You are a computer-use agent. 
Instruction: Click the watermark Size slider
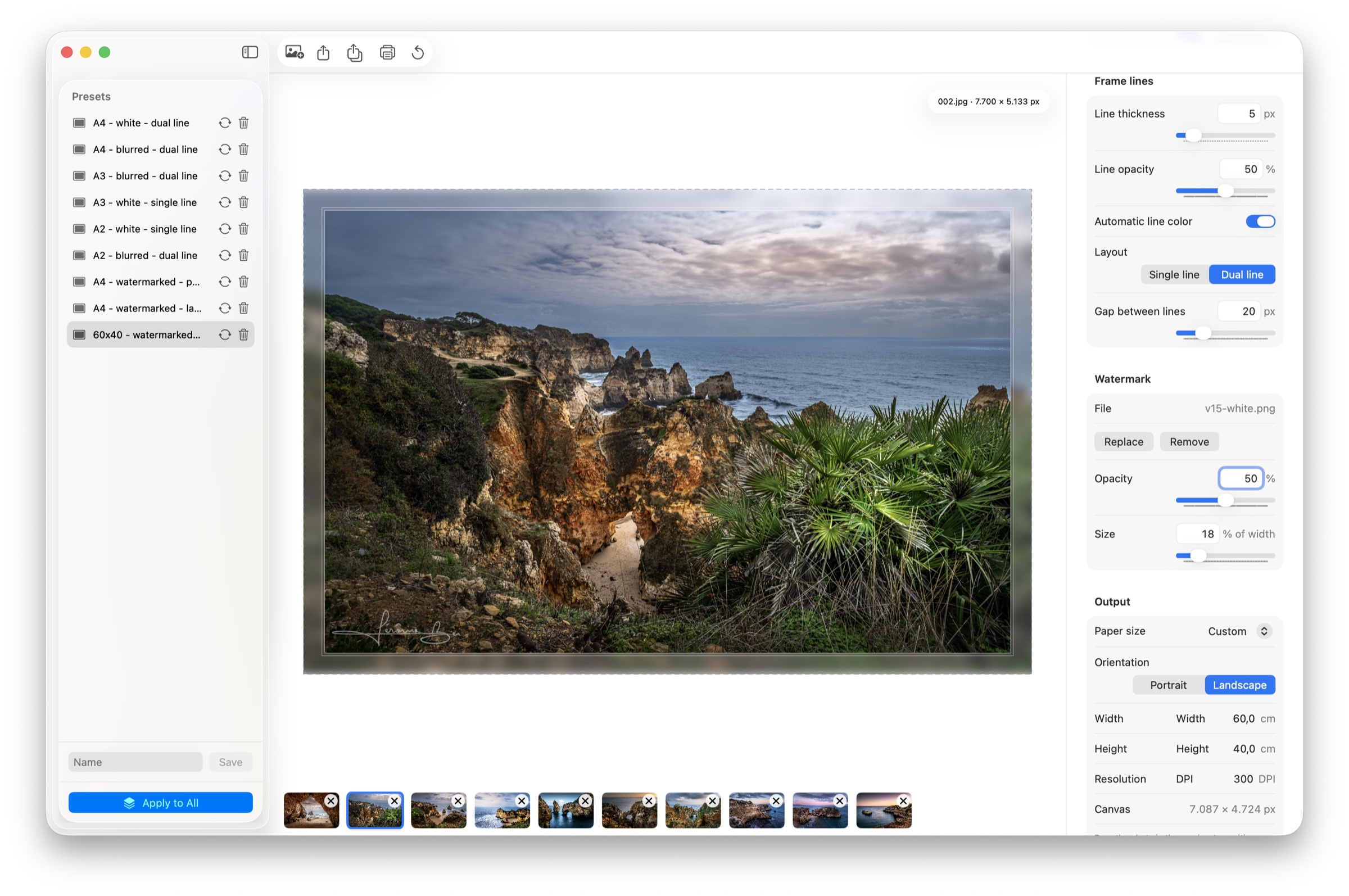click(x=1225, y=556)
